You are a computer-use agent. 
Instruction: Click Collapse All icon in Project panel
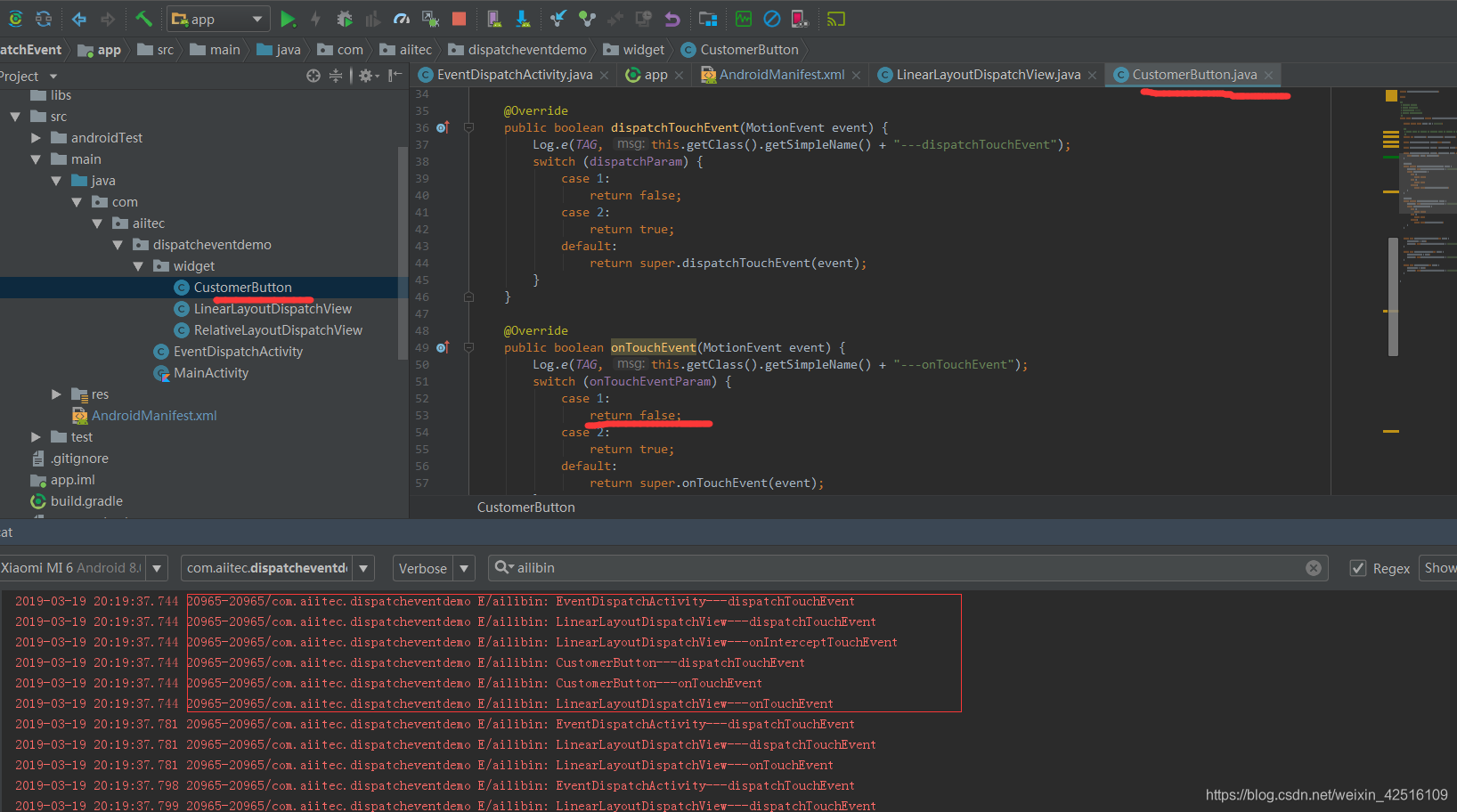[x=336, y=77]
